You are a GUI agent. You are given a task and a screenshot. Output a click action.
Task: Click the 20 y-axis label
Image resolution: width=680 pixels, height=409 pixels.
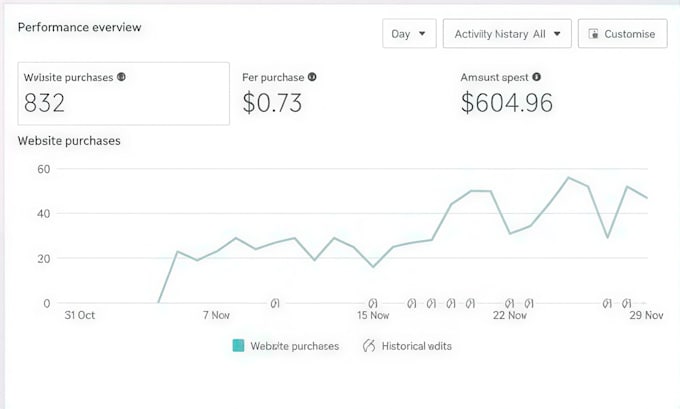click(x=44, y=258)
